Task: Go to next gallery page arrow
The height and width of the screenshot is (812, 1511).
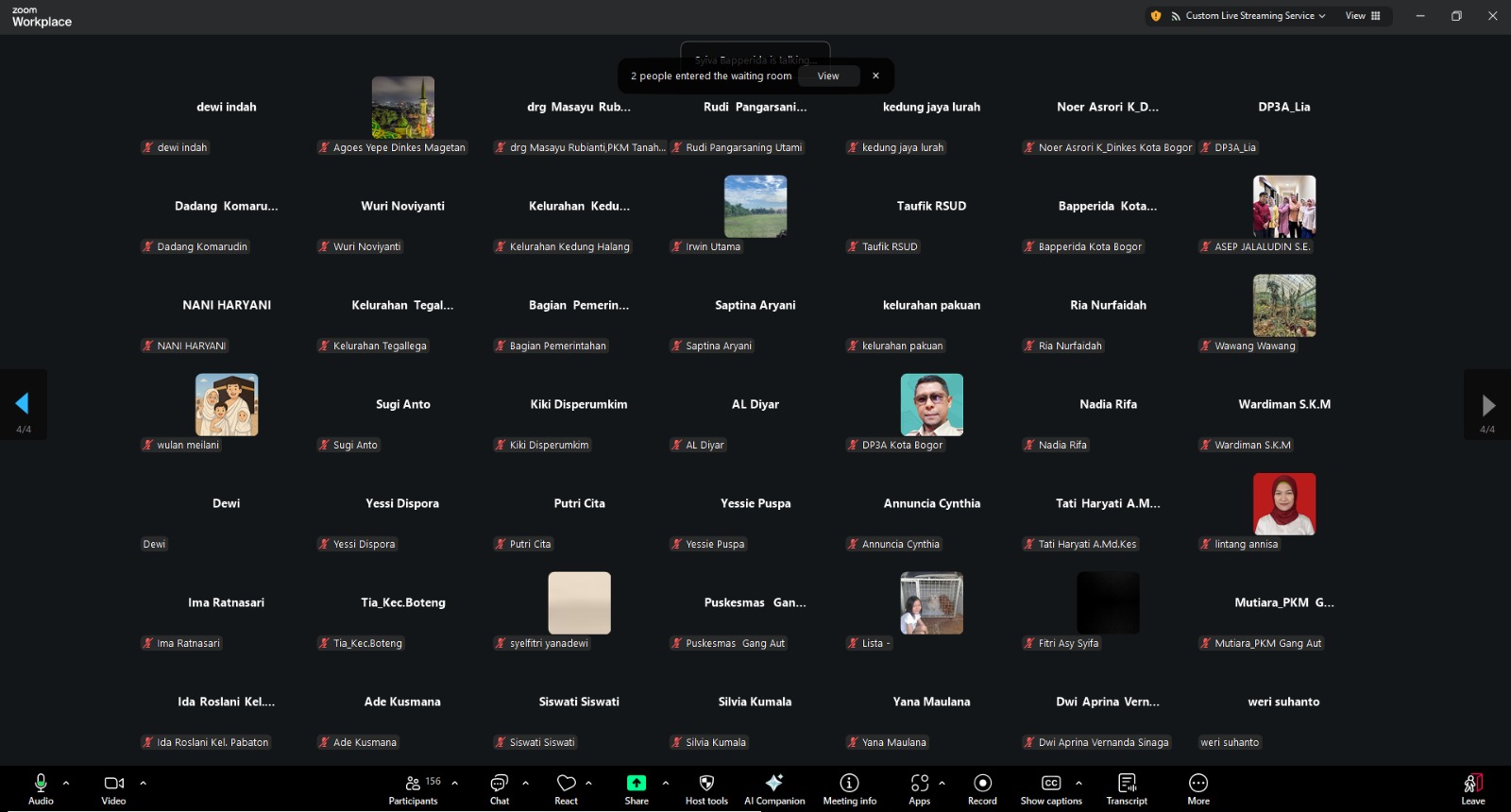Action: pyautogui.click(x=1487, y=406)
